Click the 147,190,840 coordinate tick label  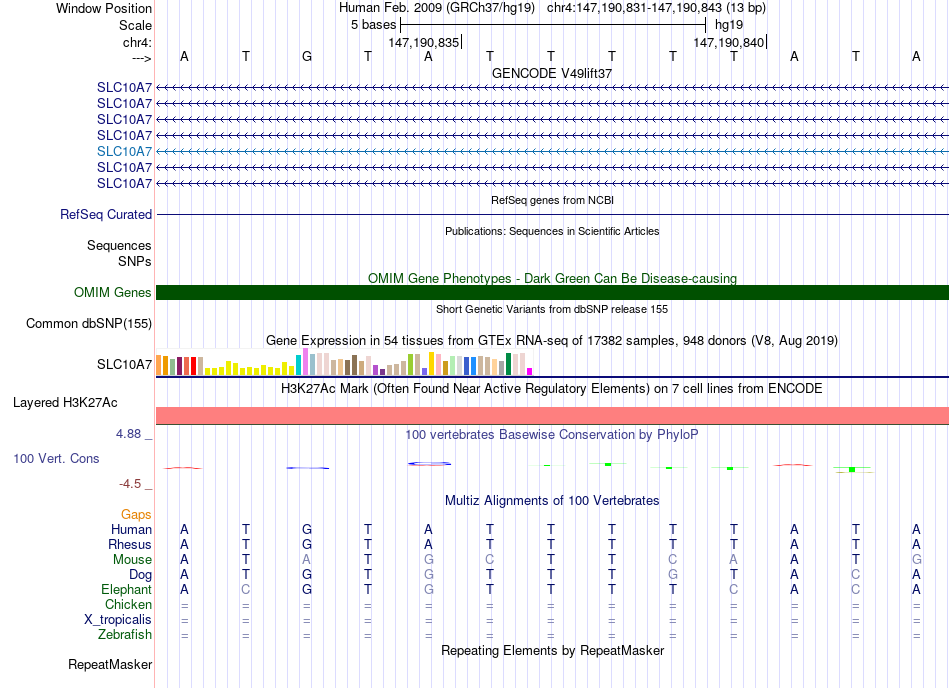tap(728, 42)
